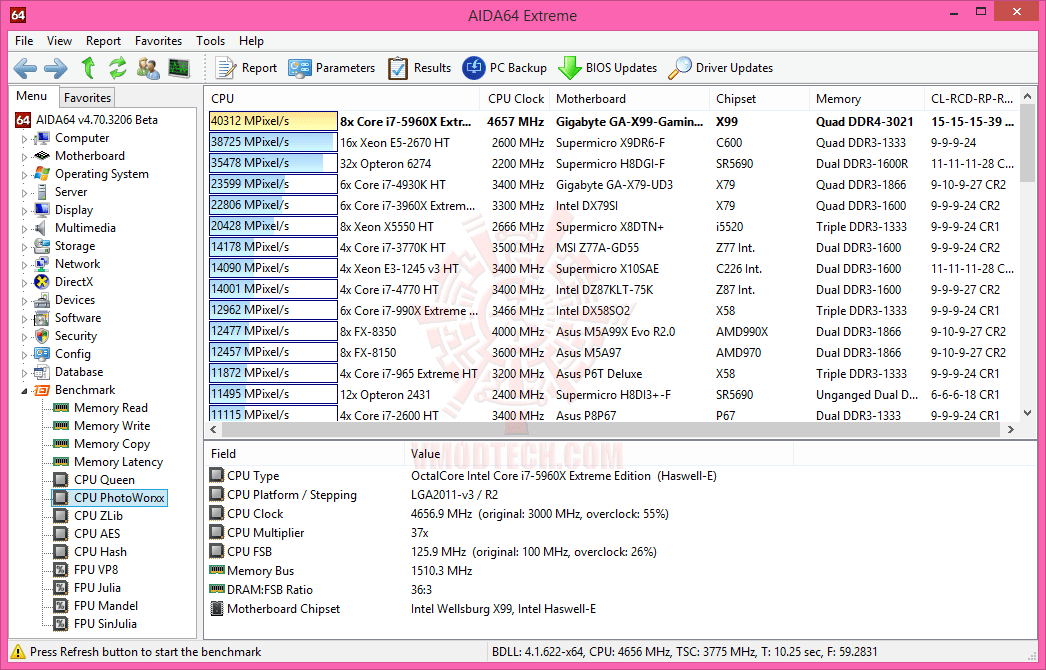
Task: Select FPU SinJulia benchmark
Action: pos(105,624)
